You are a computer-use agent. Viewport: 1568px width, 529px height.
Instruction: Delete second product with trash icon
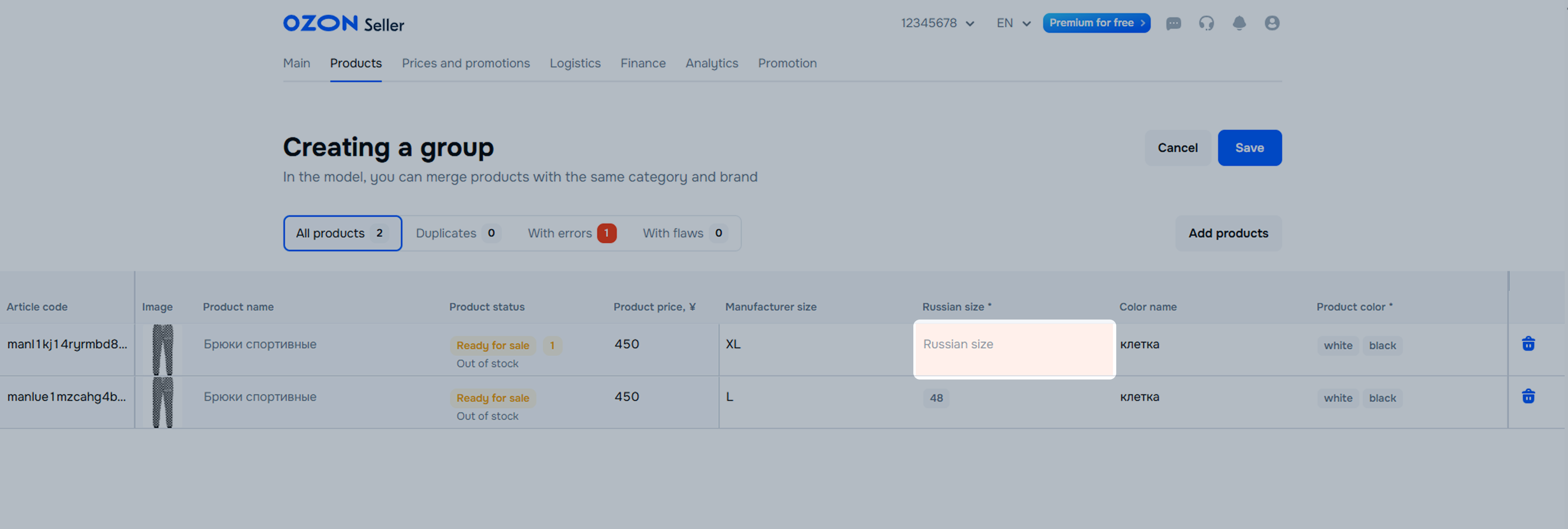(x=1528, y=396)
